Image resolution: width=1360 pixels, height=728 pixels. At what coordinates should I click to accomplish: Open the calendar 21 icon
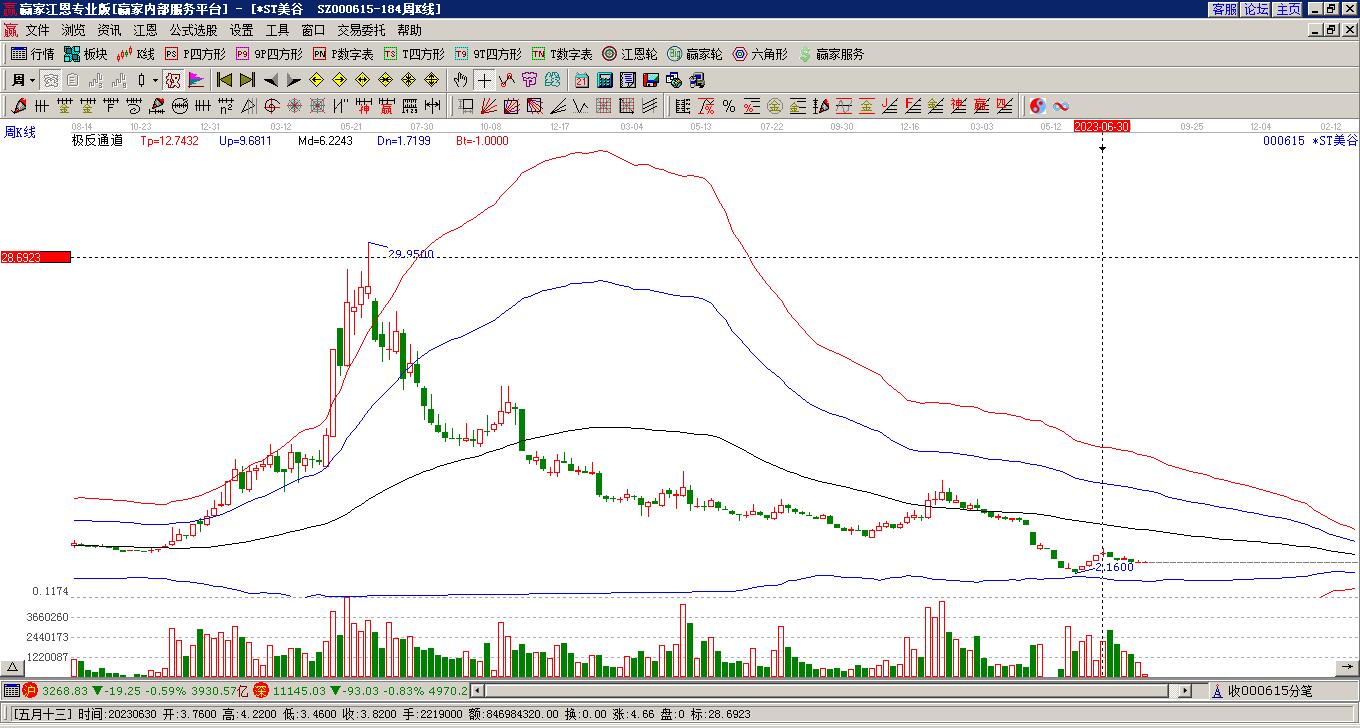581,80
